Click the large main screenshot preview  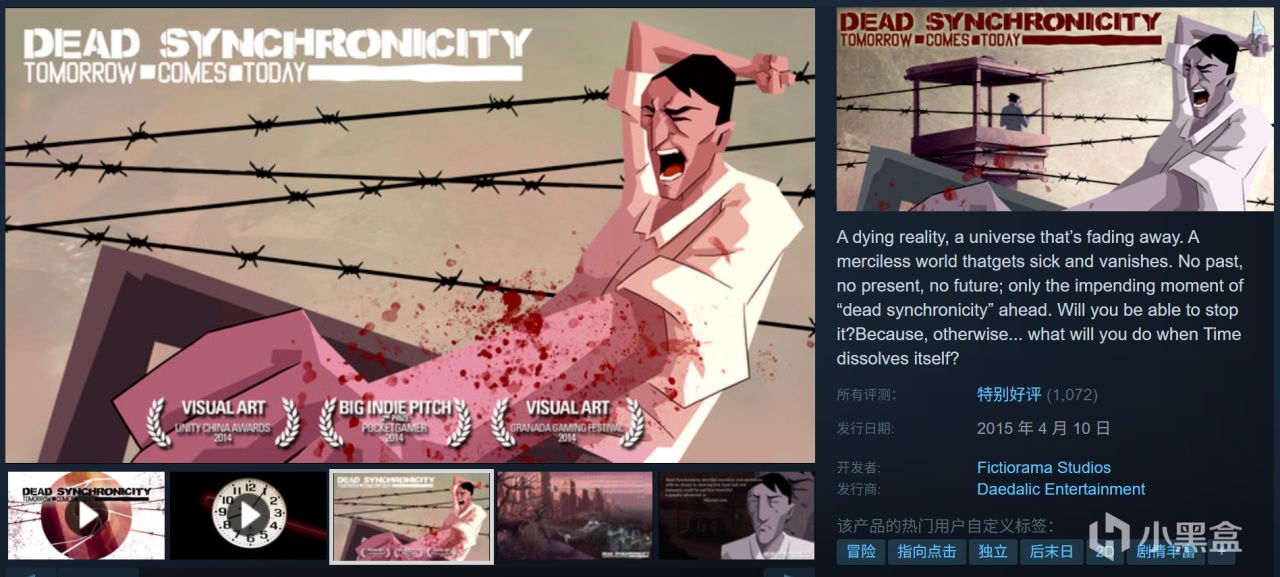410,236
